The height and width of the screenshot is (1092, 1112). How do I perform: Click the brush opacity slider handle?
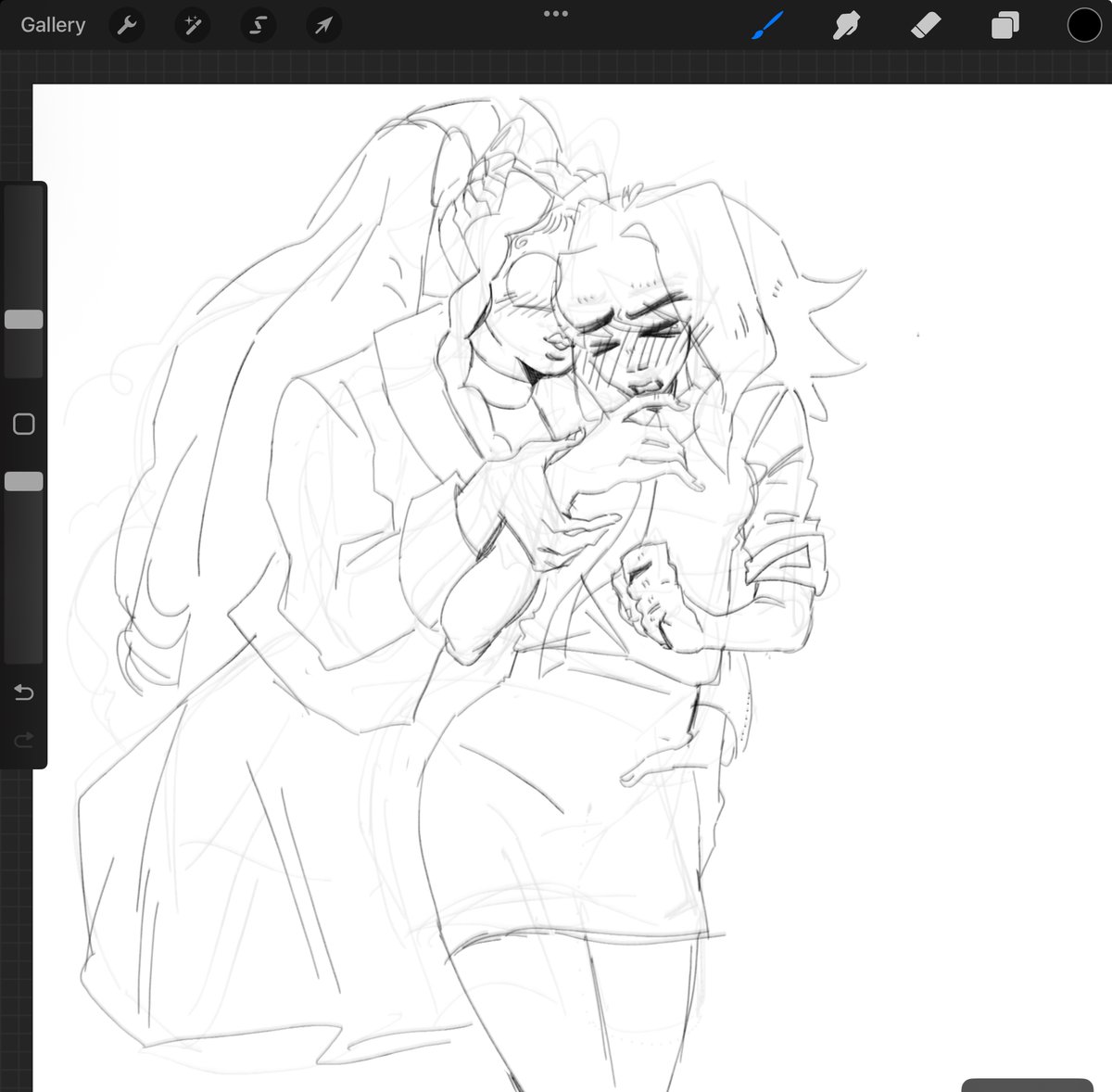click(24, 481)
